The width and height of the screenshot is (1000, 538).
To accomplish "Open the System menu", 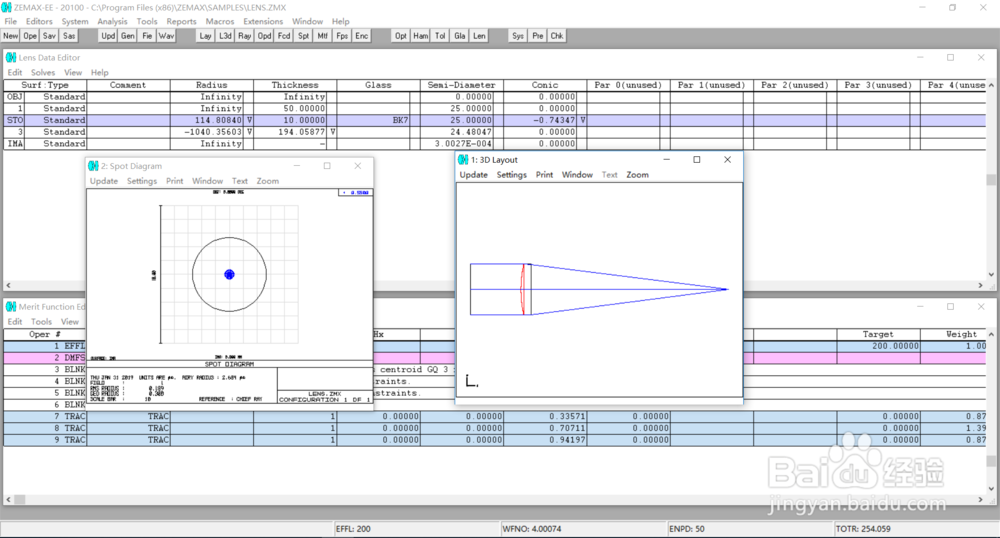I will coord(75,22).
